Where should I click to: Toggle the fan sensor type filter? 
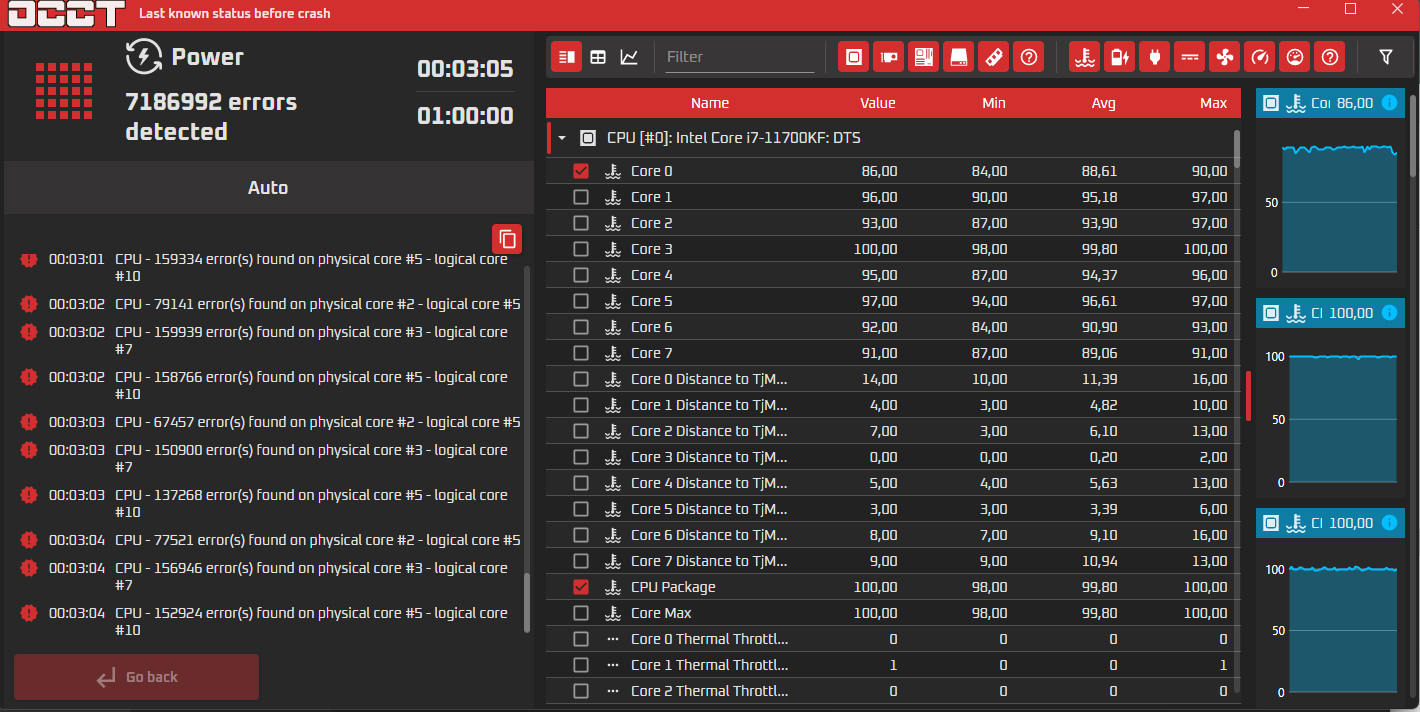click(1224, 57)
